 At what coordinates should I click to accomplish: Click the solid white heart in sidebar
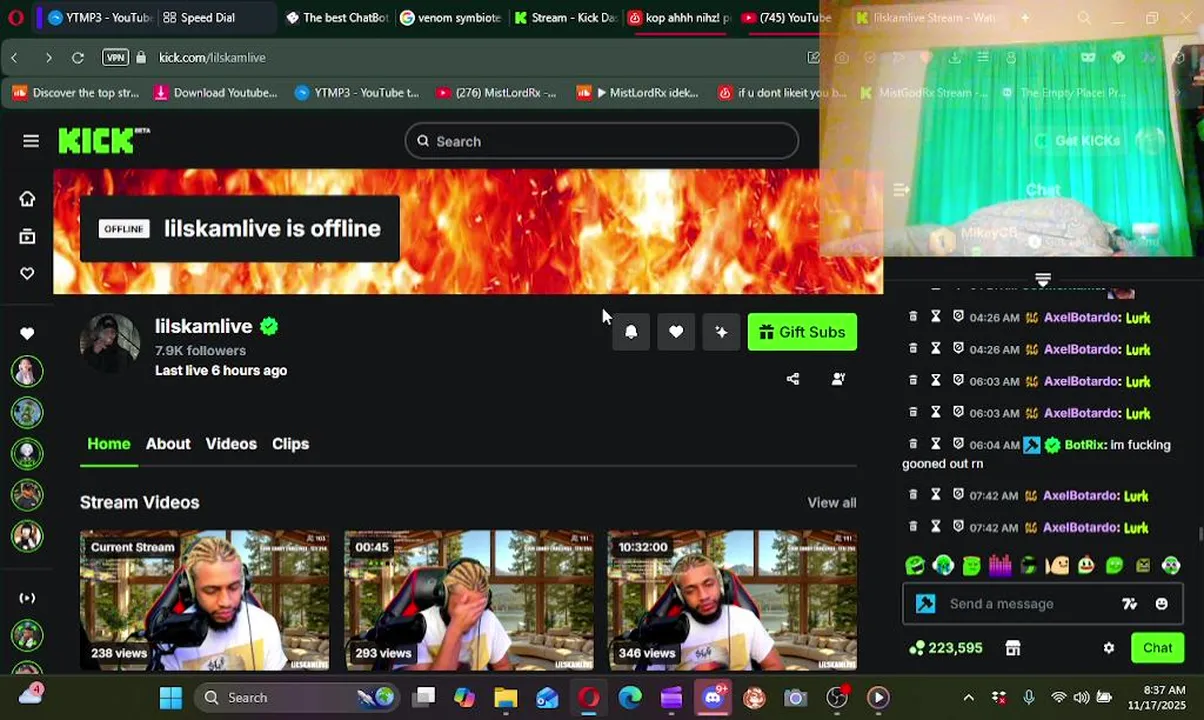(x=27, y=333)
